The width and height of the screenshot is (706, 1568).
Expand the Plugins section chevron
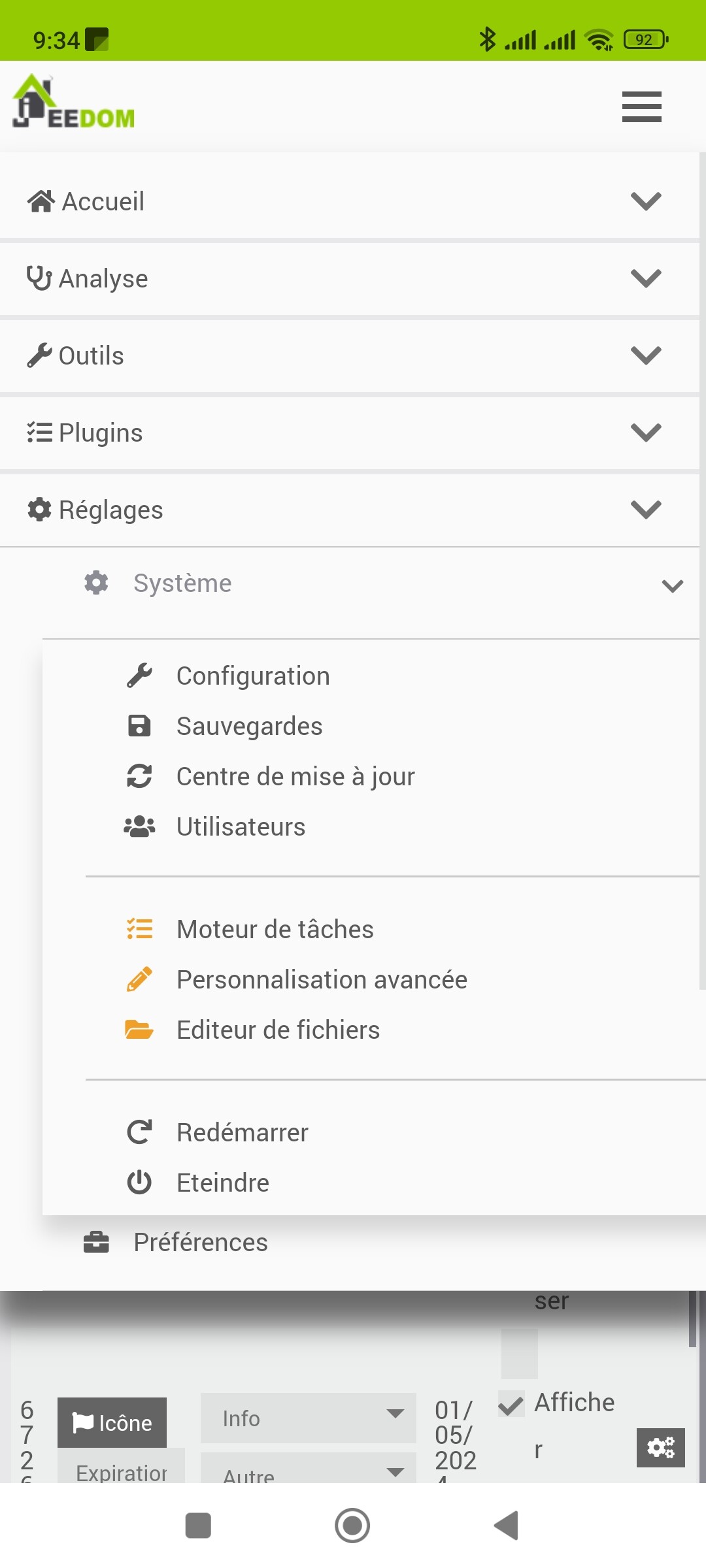[646, 432]
